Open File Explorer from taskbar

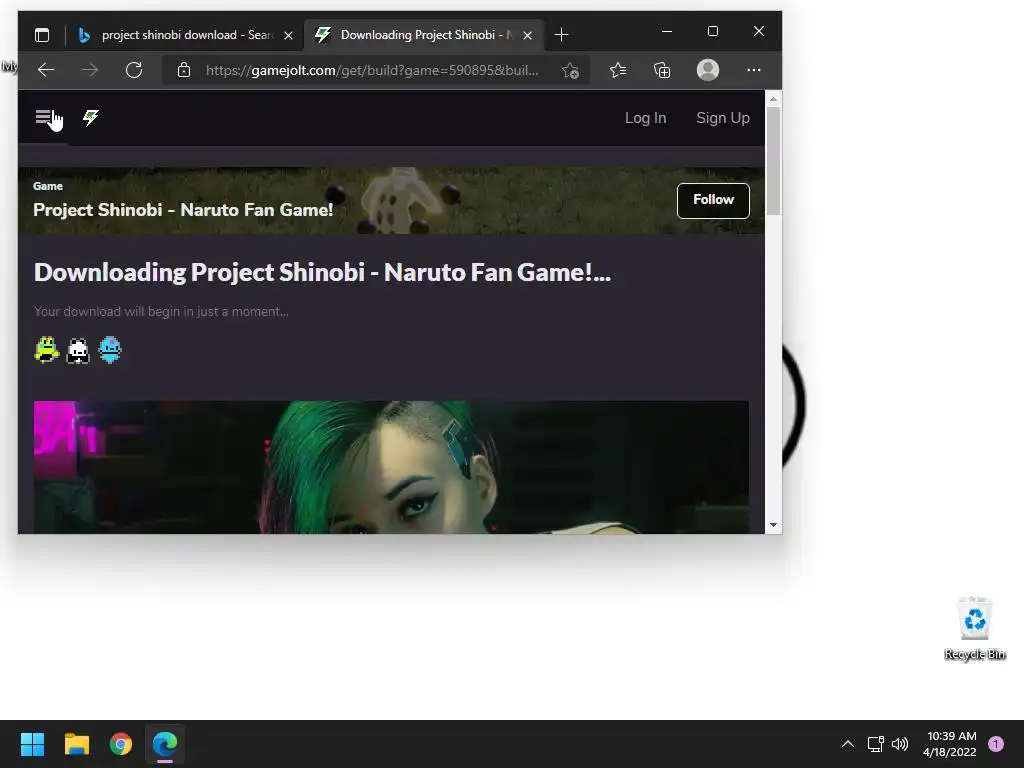[x=76, y=744]
